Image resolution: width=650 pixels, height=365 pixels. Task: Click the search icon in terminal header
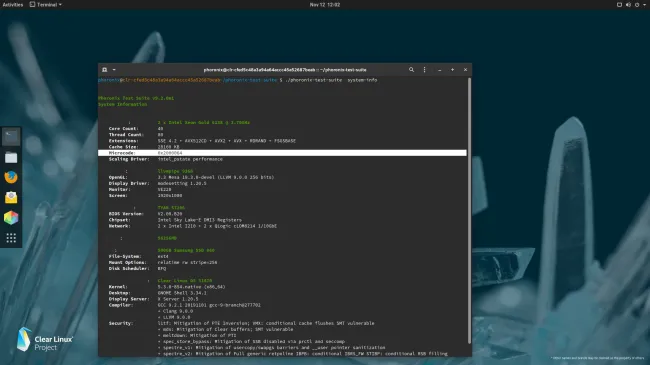pos(411,70)
